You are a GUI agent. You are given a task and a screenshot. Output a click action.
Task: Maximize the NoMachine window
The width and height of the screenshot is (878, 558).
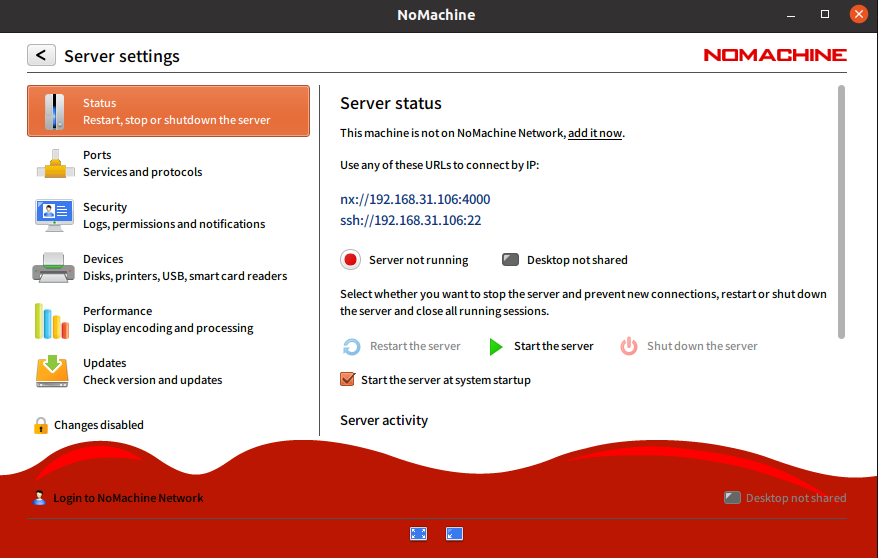pyautogui.click(x=825, y=15)
